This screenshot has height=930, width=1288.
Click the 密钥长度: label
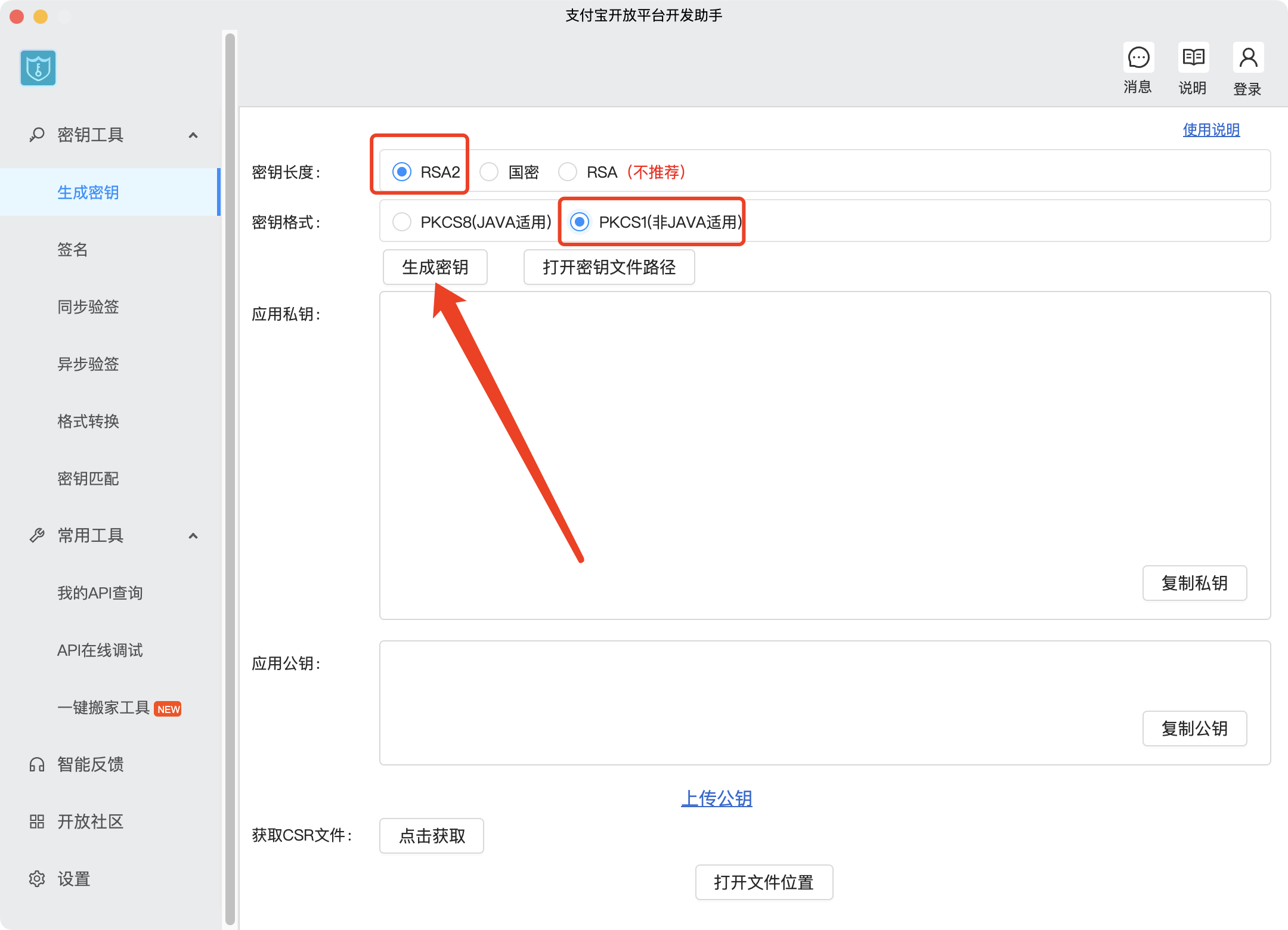coord(286,172)
